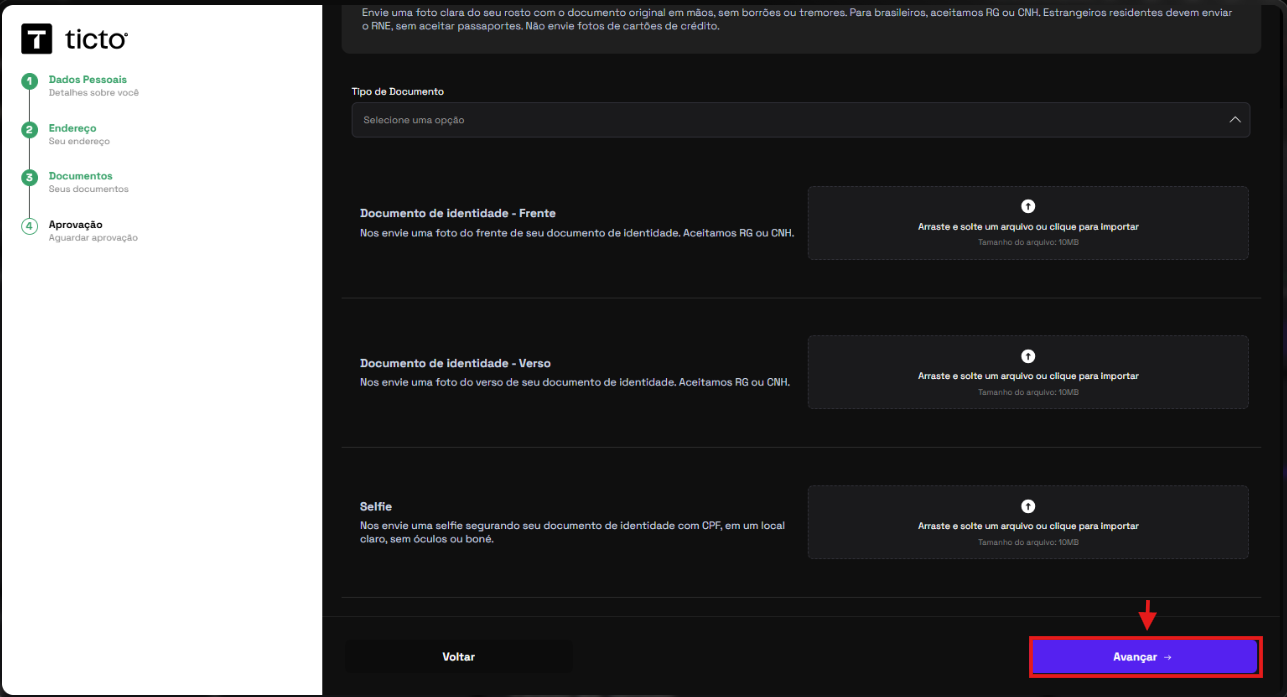Click the ticto brand name text

click(x=96, y=40)
